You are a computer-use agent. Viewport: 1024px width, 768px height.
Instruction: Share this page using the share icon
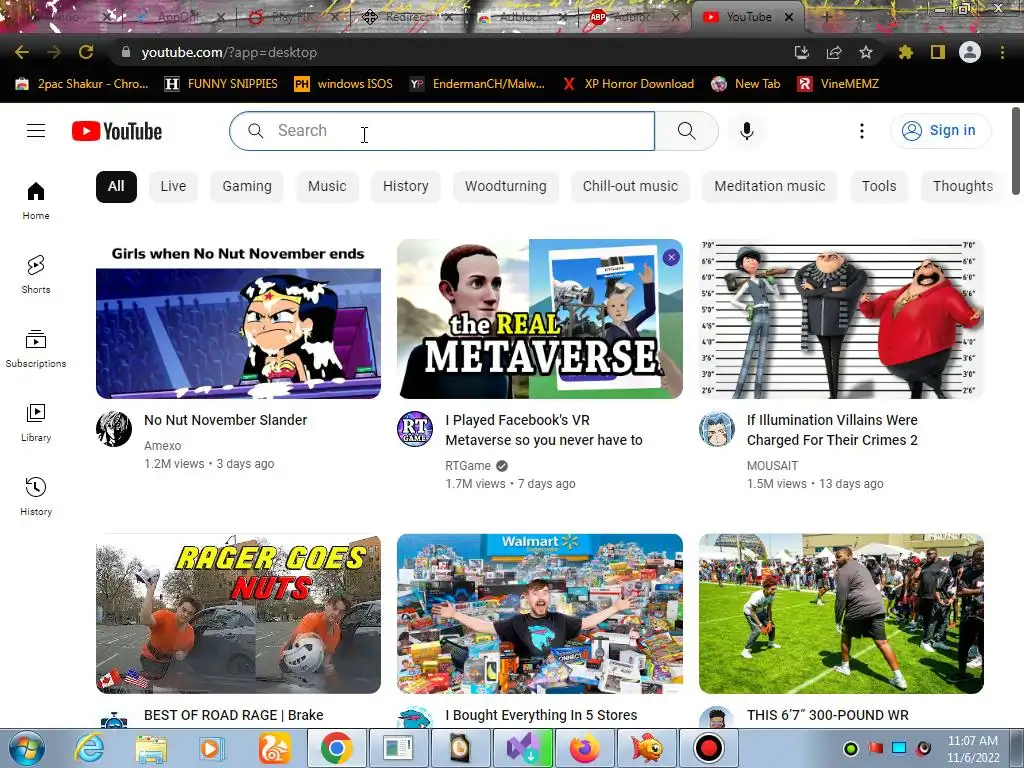(x=834, y=52)
